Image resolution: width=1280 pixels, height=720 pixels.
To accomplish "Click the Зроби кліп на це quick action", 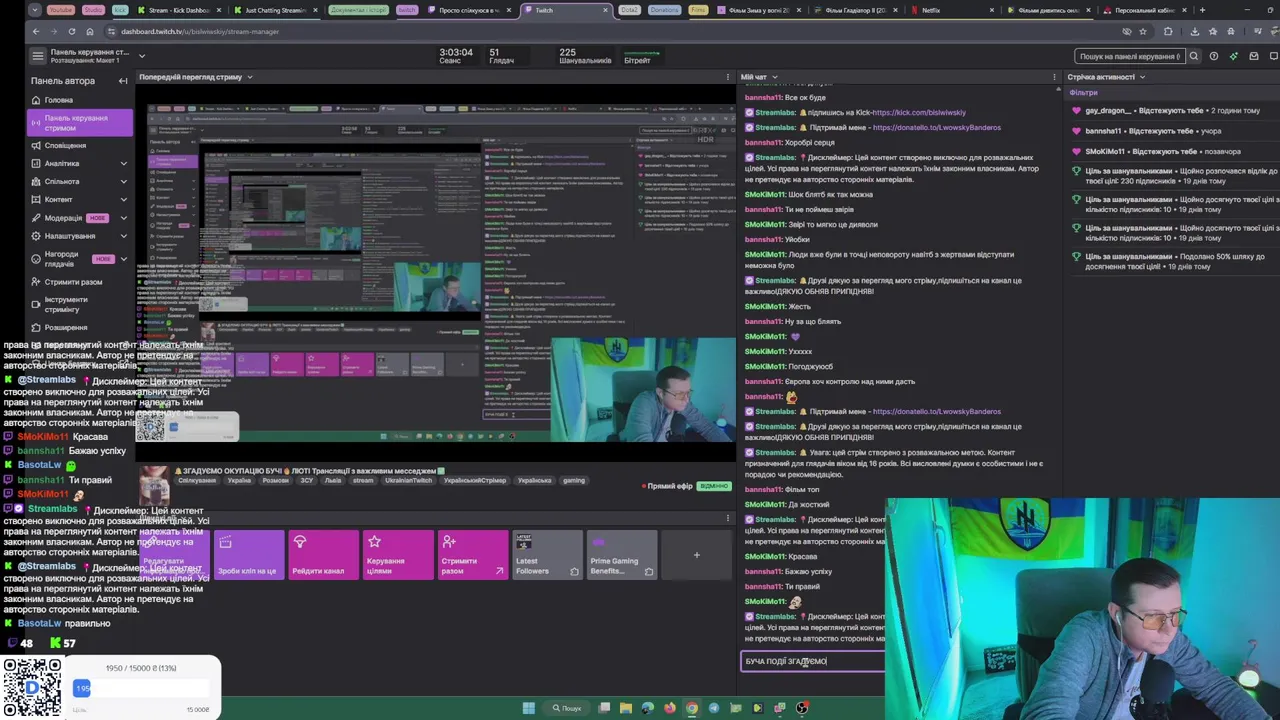I will (249, 556).
